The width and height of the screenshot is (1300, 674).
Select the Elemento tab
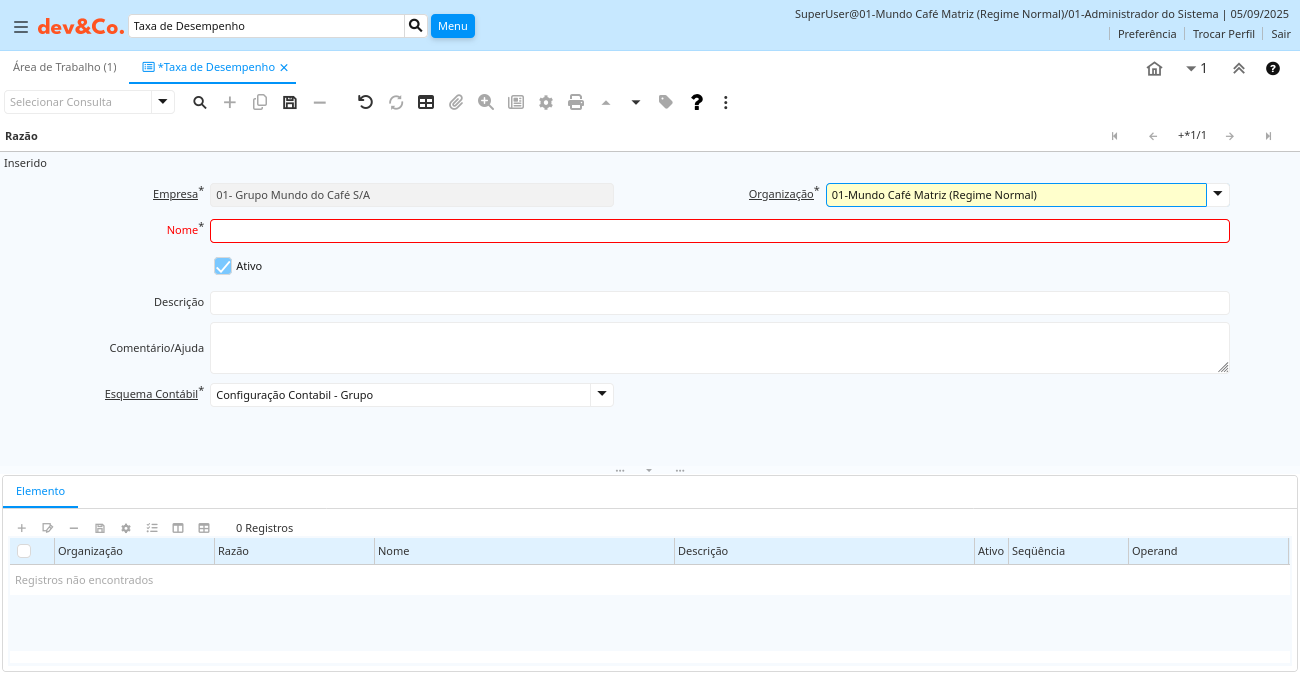pos(40,491)
